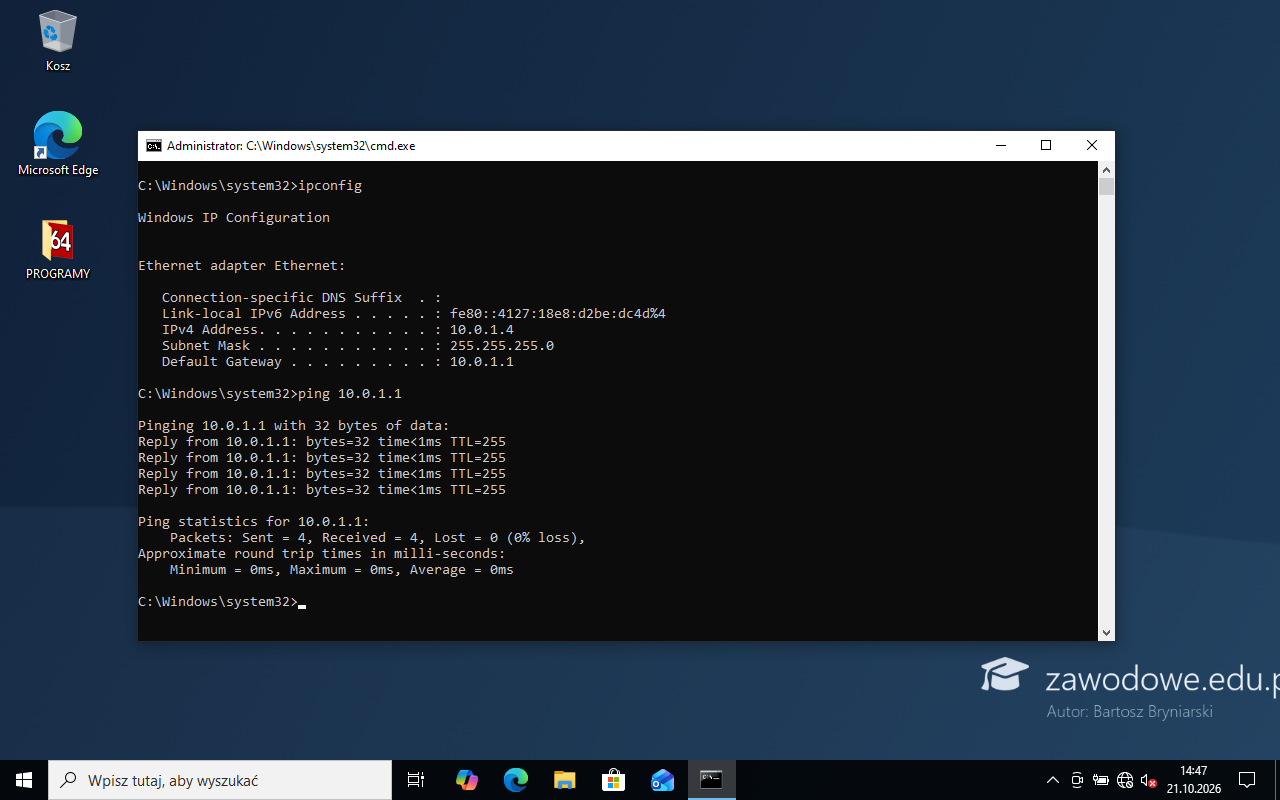Open the clock showing 14:47

coord(1193,780)
